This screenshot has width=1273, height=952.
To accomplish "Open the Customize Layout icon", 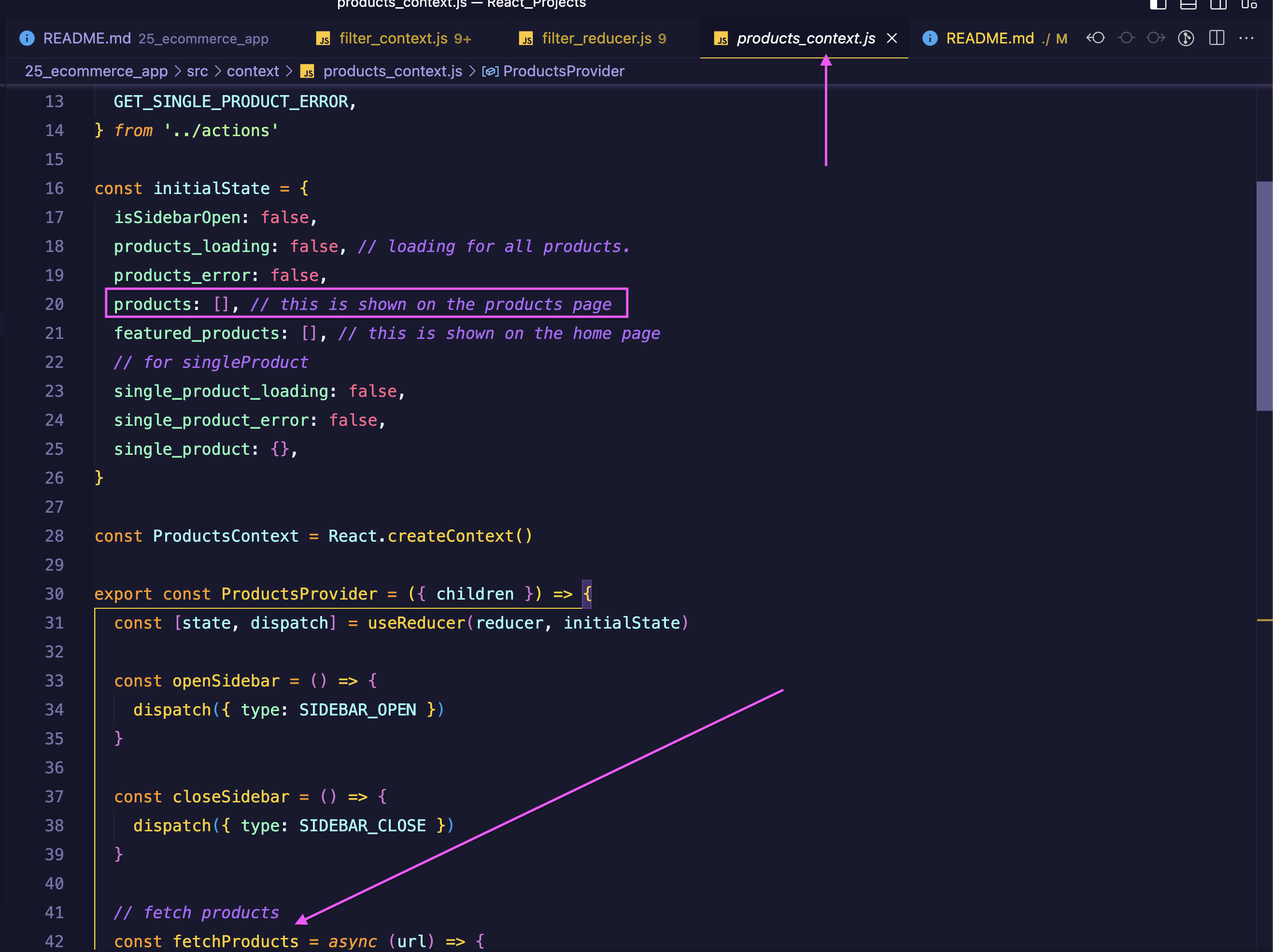I will tap(1249, 4).
